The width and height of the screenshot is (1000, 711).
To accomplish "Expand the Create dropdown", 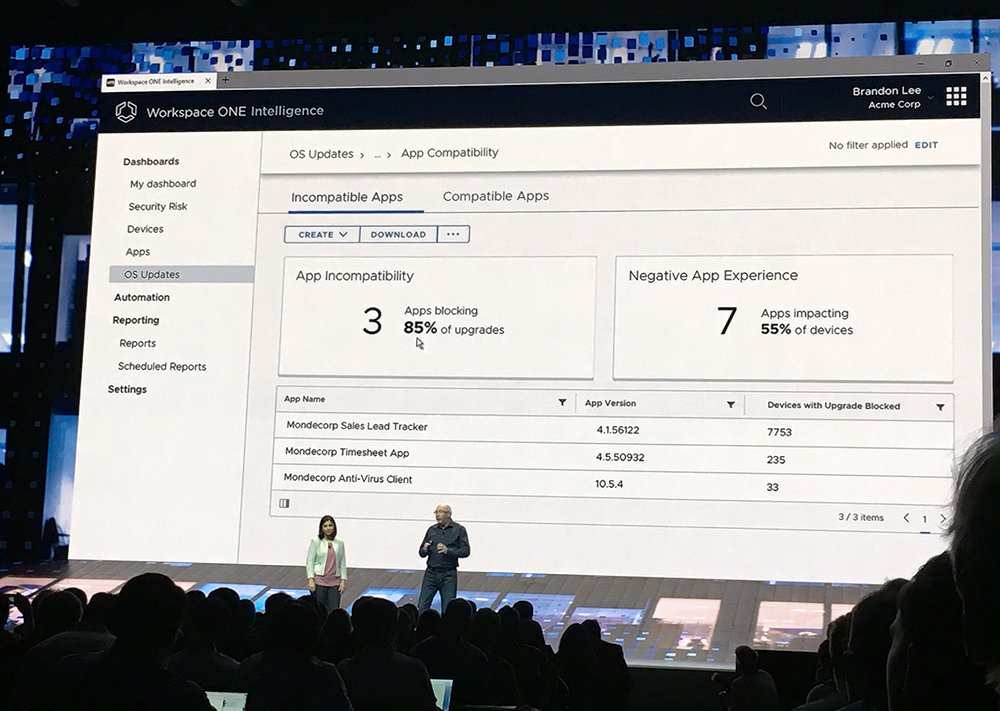I will pos(320,234).
